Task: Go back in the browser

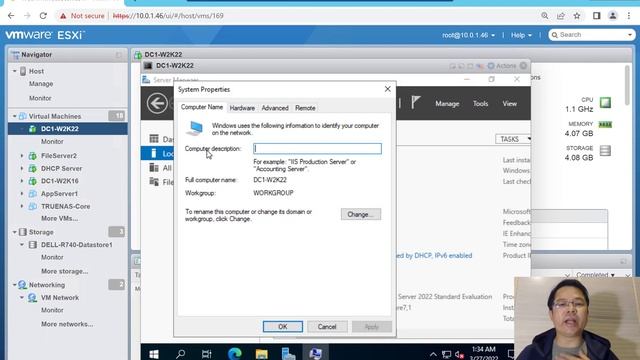Action: coord(11,16)
